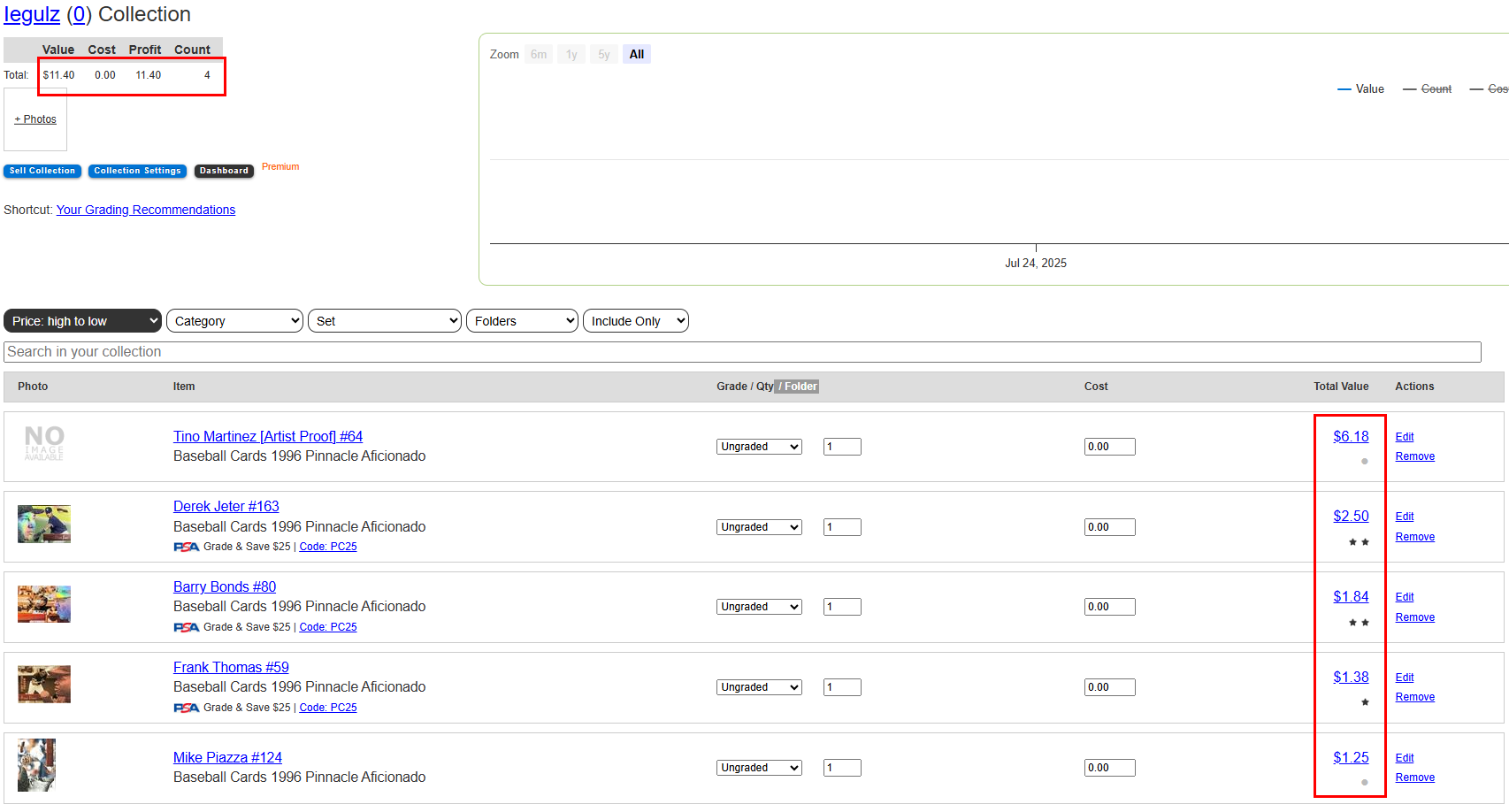
Task: Click the Frank Thomas card thumbnail
Action: (x=44, y=684)
